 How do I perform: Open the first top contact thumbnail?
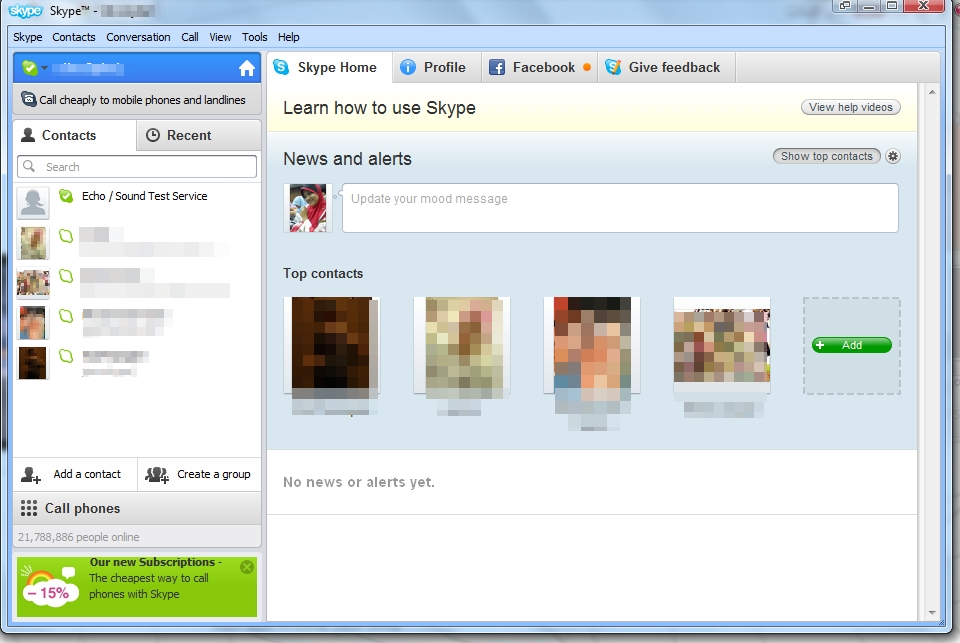tap(332, 344)
